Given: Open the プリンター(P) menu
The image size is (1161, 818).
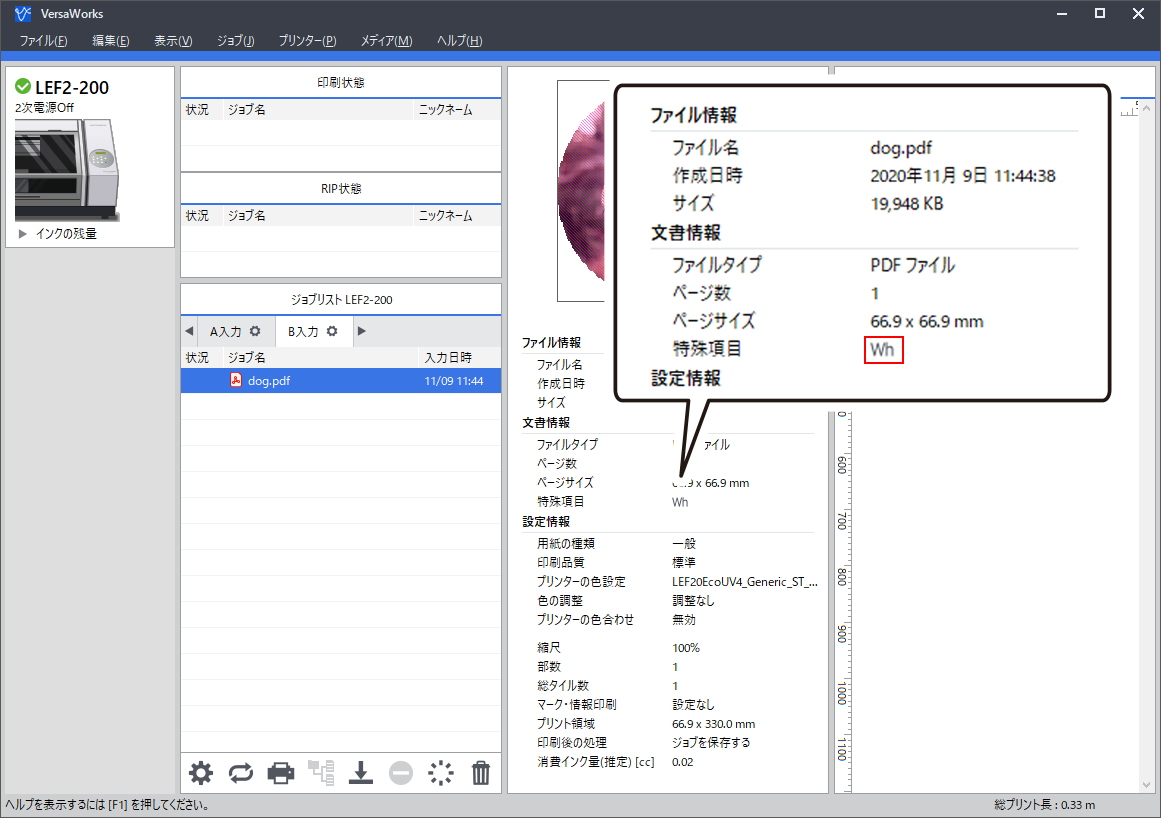Looking at the screenshot, I should click(307, 41).
